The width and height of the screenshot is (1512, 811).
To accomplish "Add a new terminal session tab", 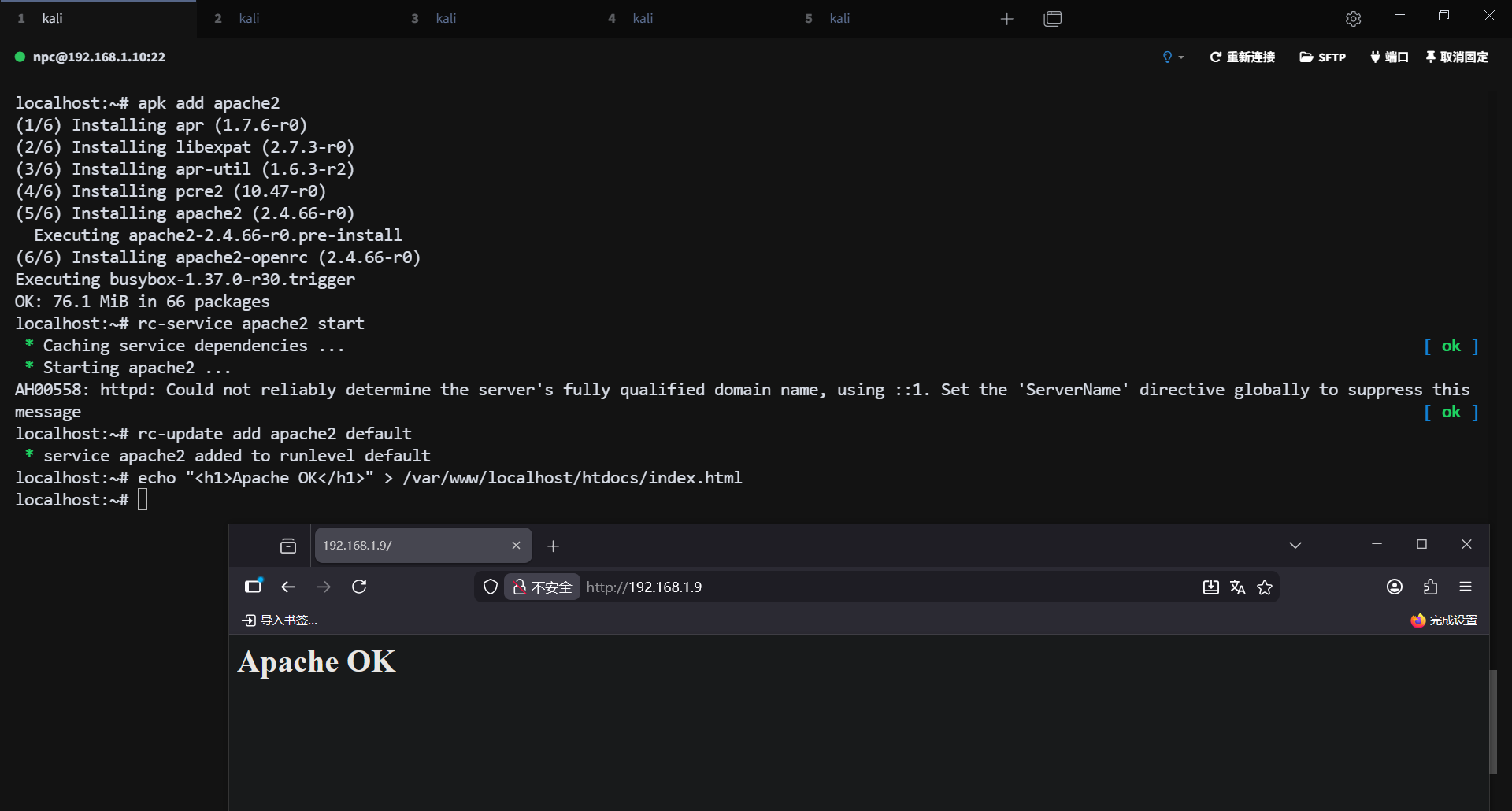I will tap(1006, 19).
